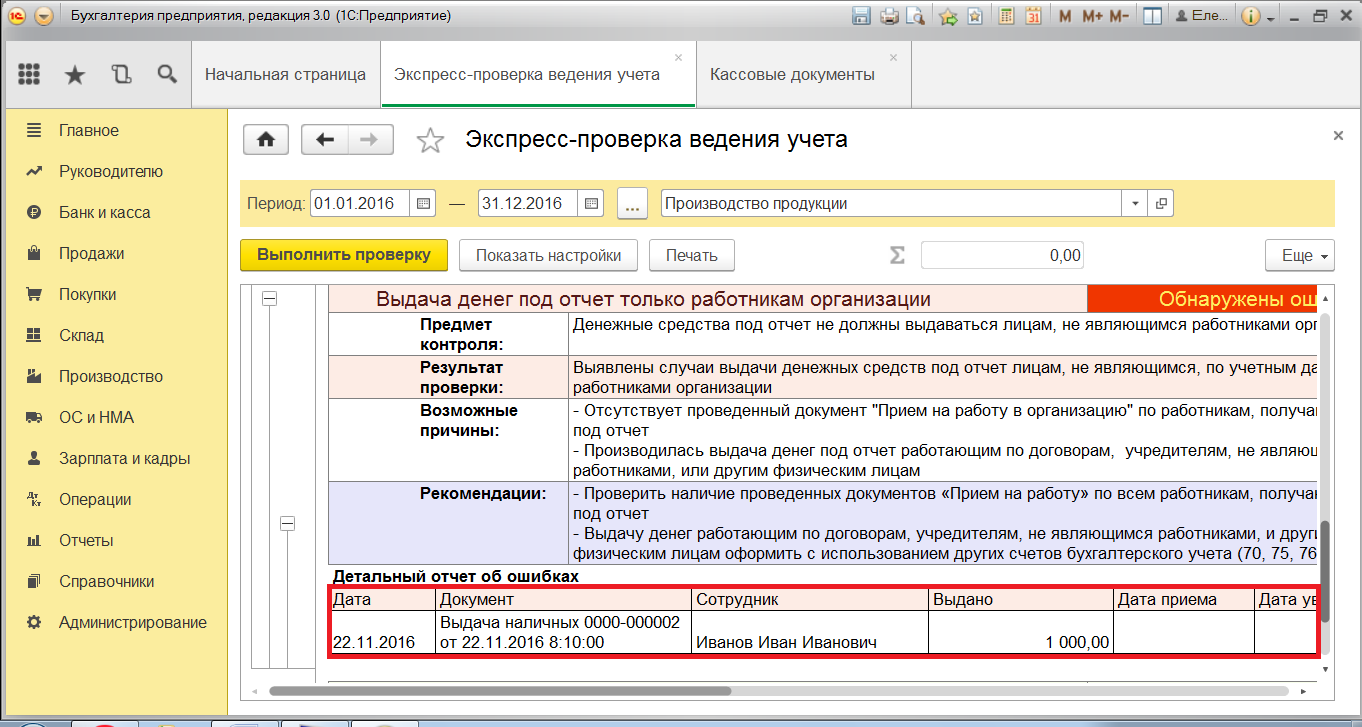The width and height of the screenshot is (1362, 727).
Task: Click the back arrow navigation button
Action: (x=324, y=140)
